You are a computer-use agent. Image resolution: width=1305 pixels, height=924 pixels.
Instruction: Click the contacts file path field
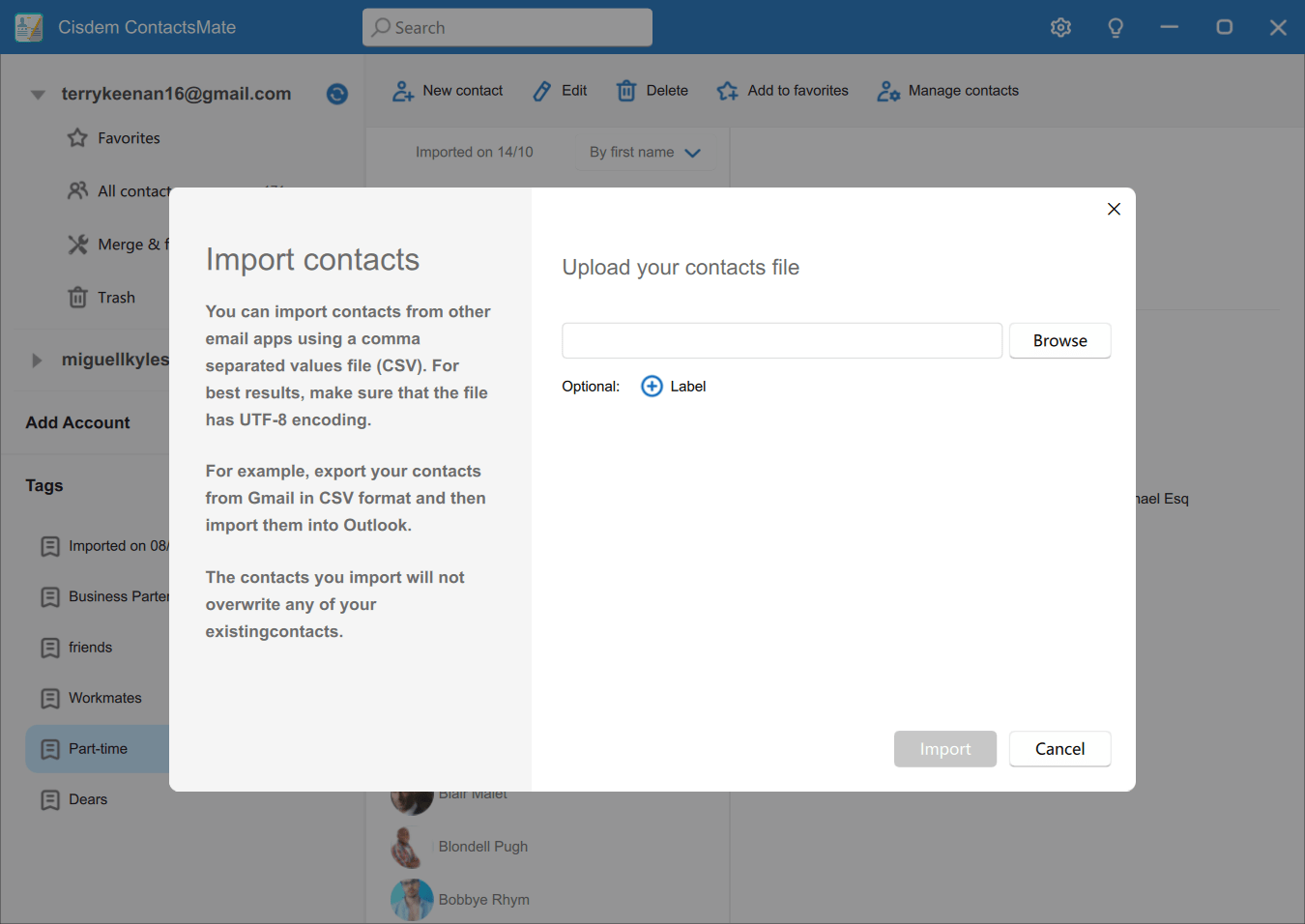point(781,341)
